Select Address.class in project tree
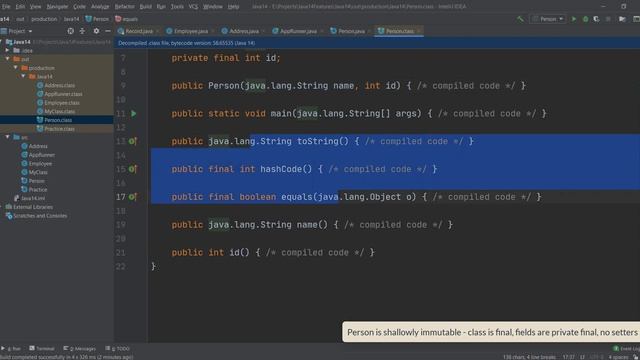The width and height of the screenshot is (640, 360). tap(56, 85)
